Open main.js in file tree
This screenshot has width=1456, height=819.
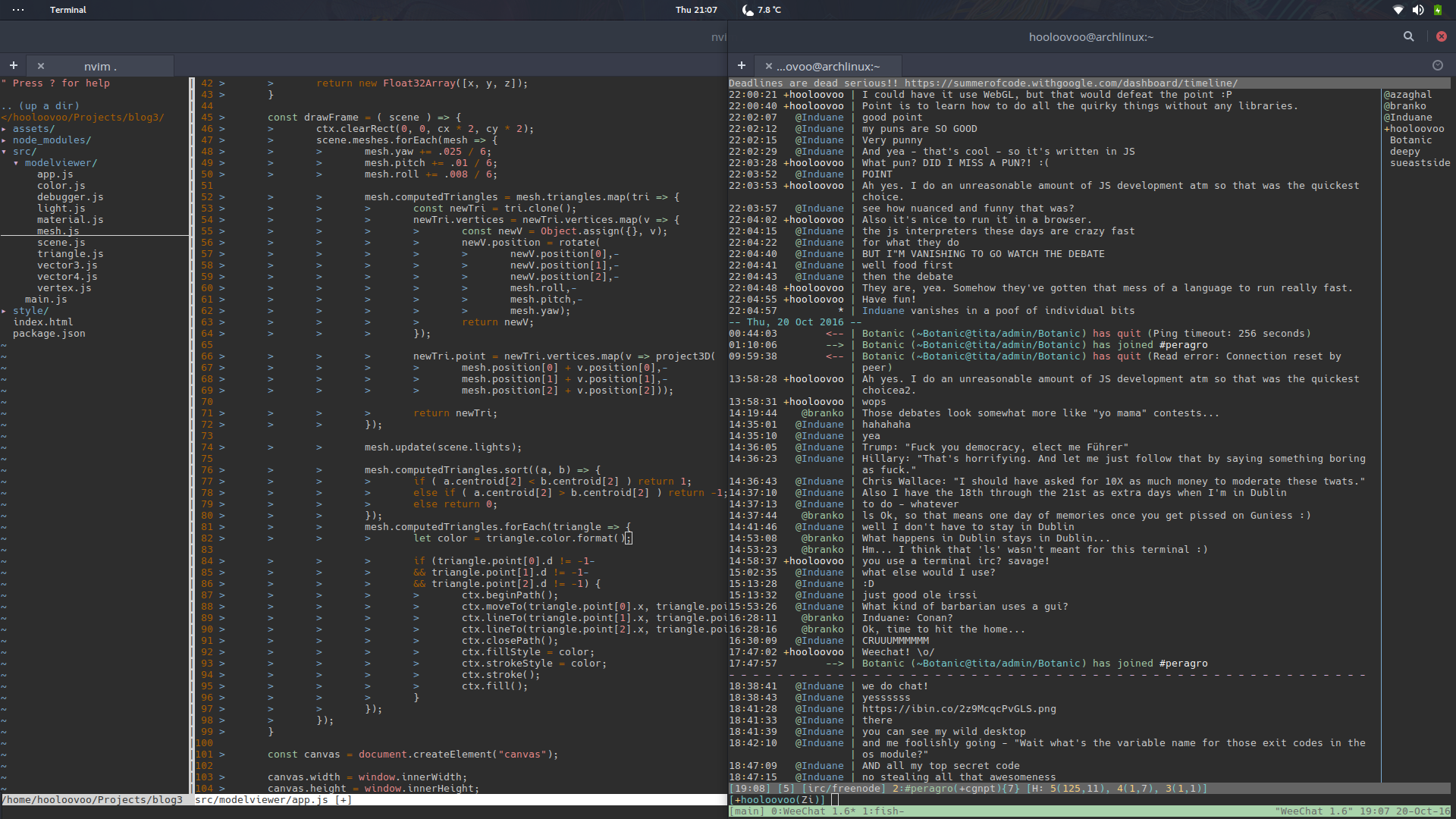click(x=46, y=300)
